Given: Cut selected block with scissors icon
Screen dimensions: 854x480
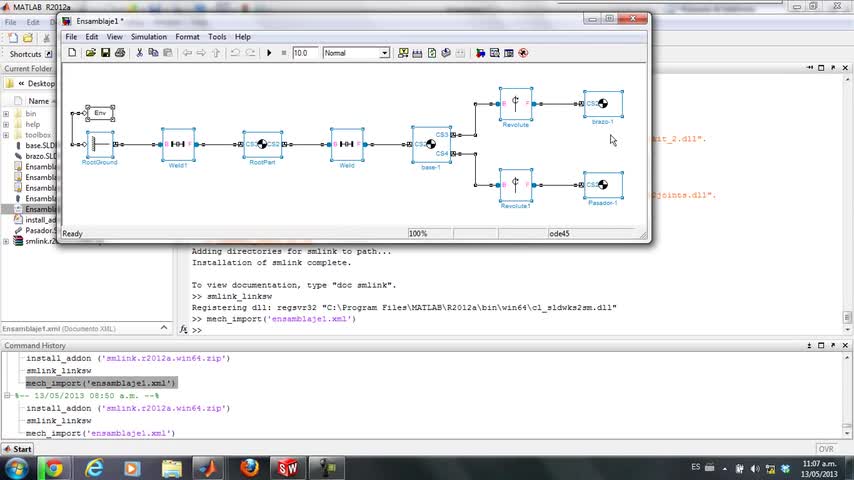Looking at the screenshot, I should 139,53.
